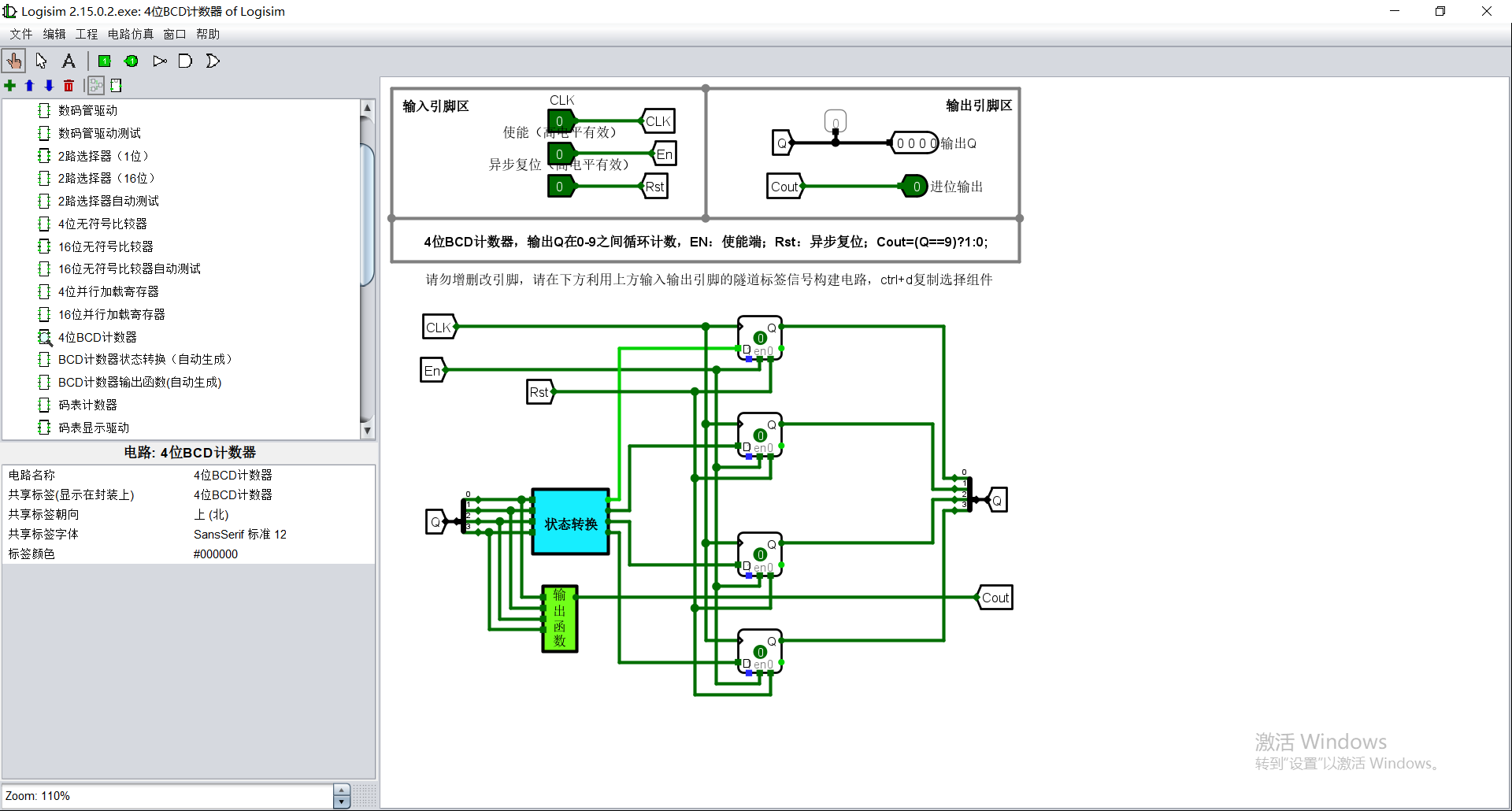1512x811 pixels.
Task: Toggle the Rst input pin value
Action: point(560,186)
